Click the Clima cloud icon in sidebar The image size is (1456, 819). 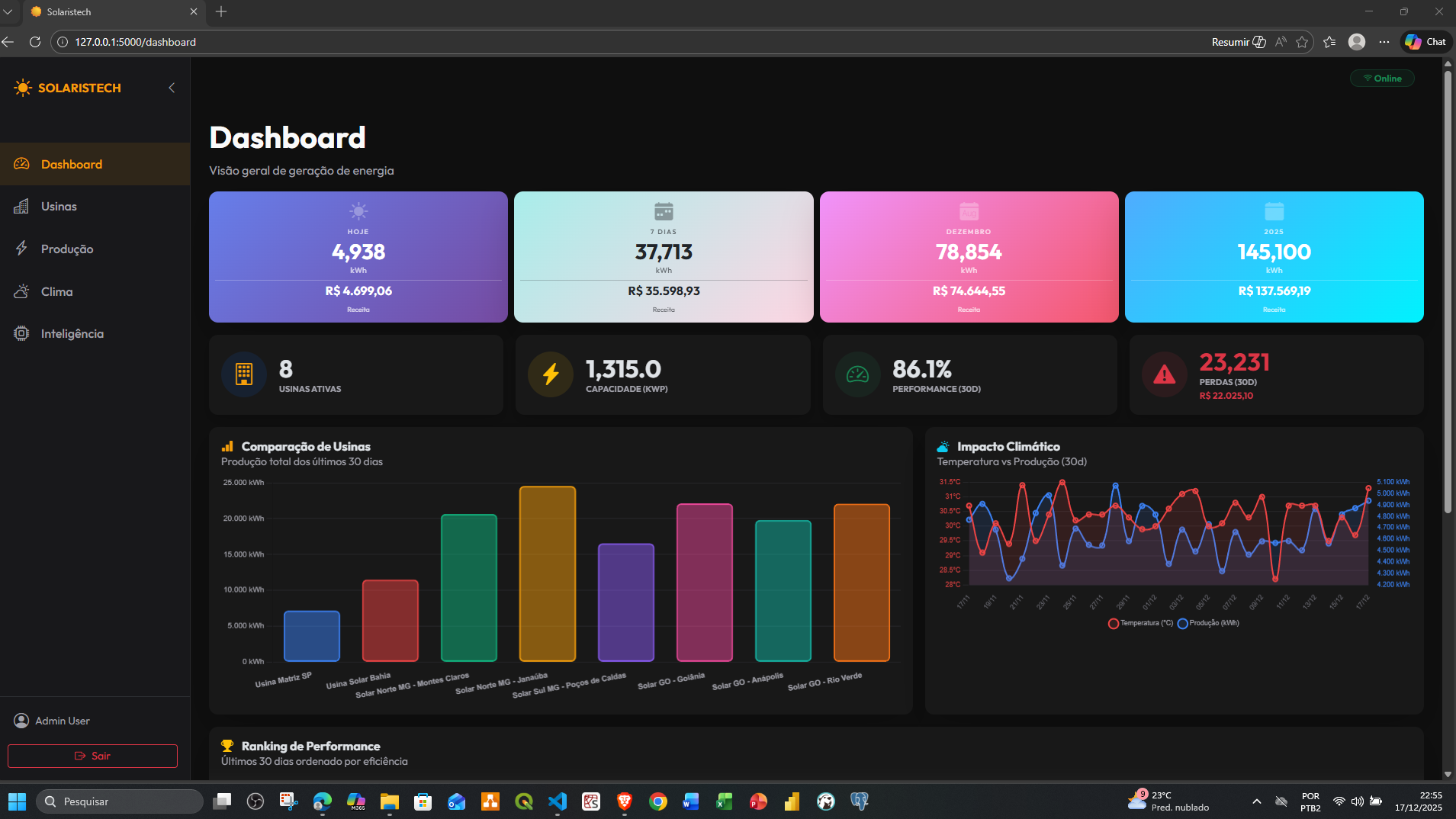tap(21, 291)
